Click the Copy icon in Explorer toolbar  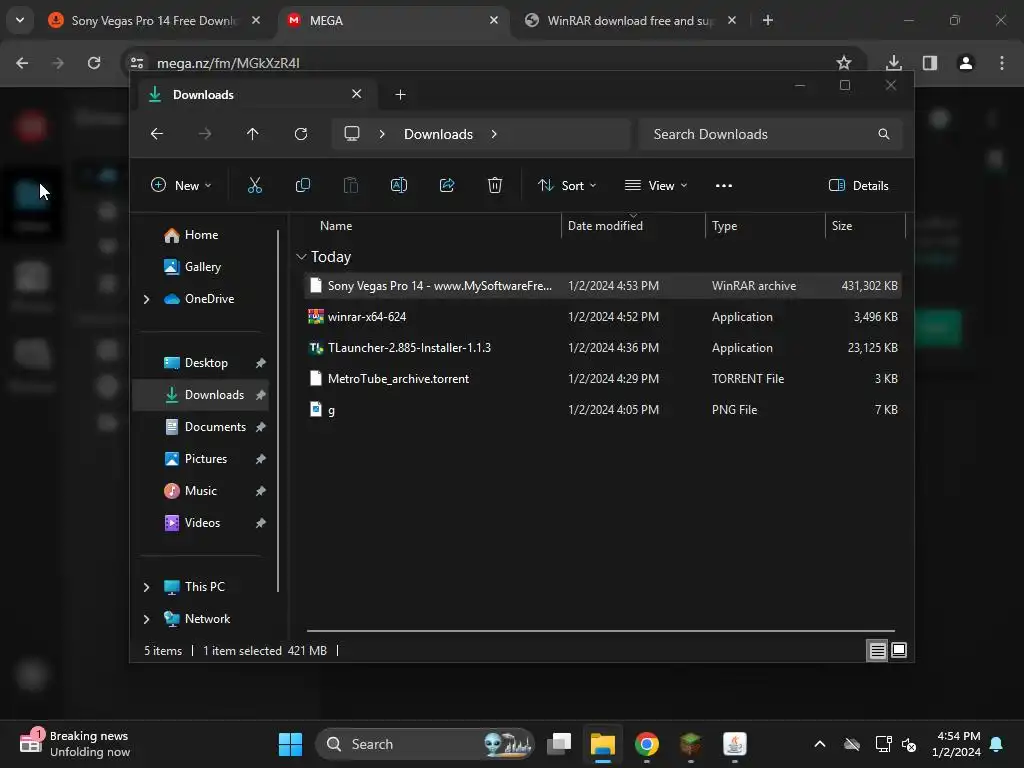click(x=302, y=185)
